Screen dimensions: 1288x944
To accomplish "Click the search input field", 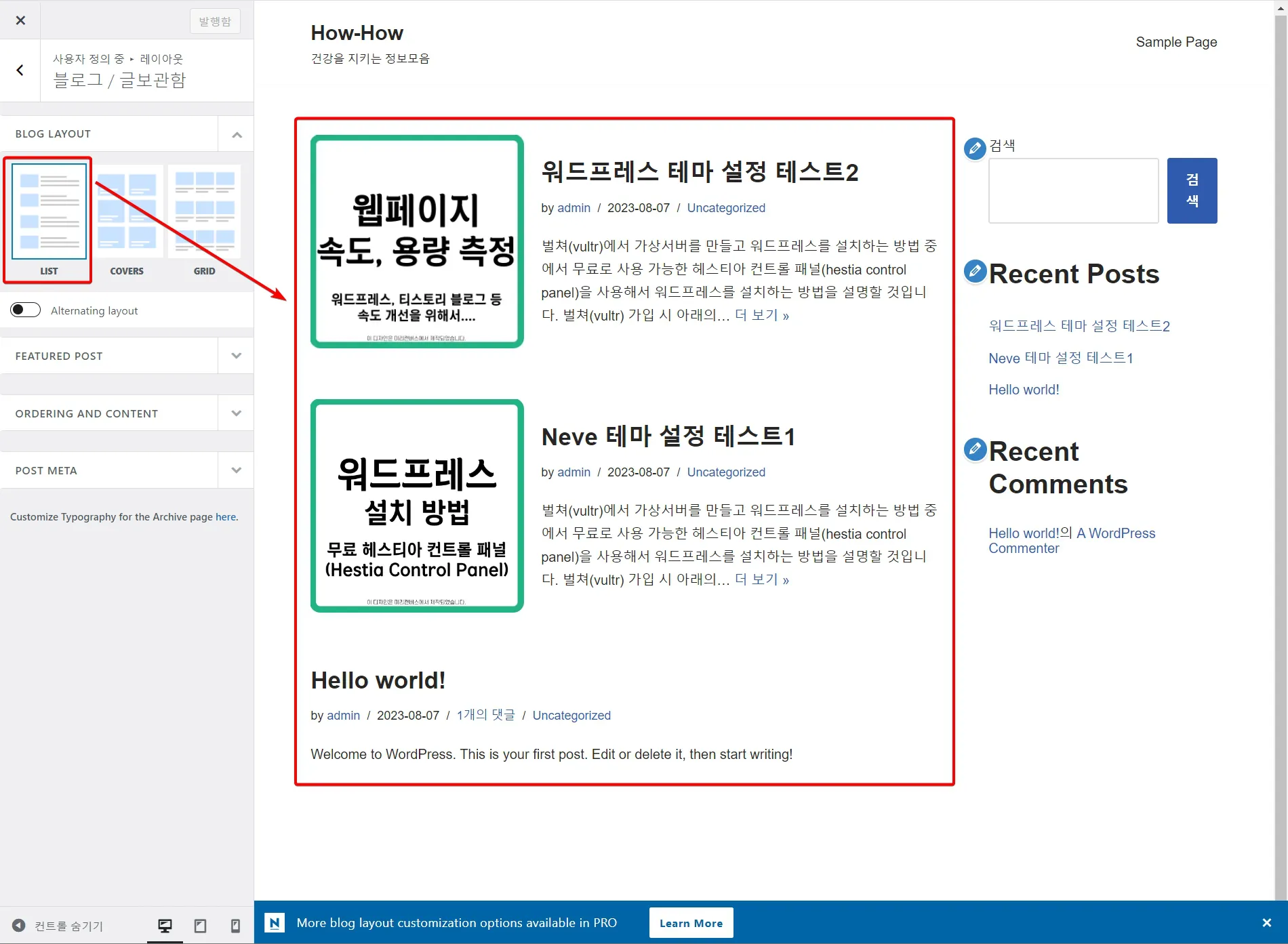I will pyautogui.click(x=1073, y=190).
